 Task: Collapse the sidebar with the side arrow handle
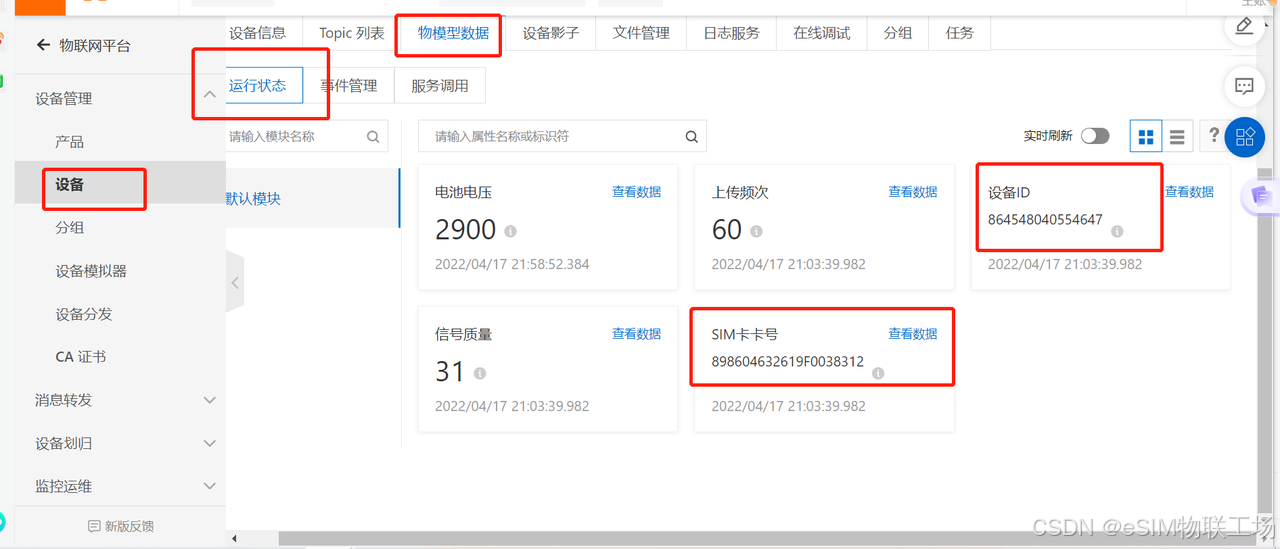[235, 283]
